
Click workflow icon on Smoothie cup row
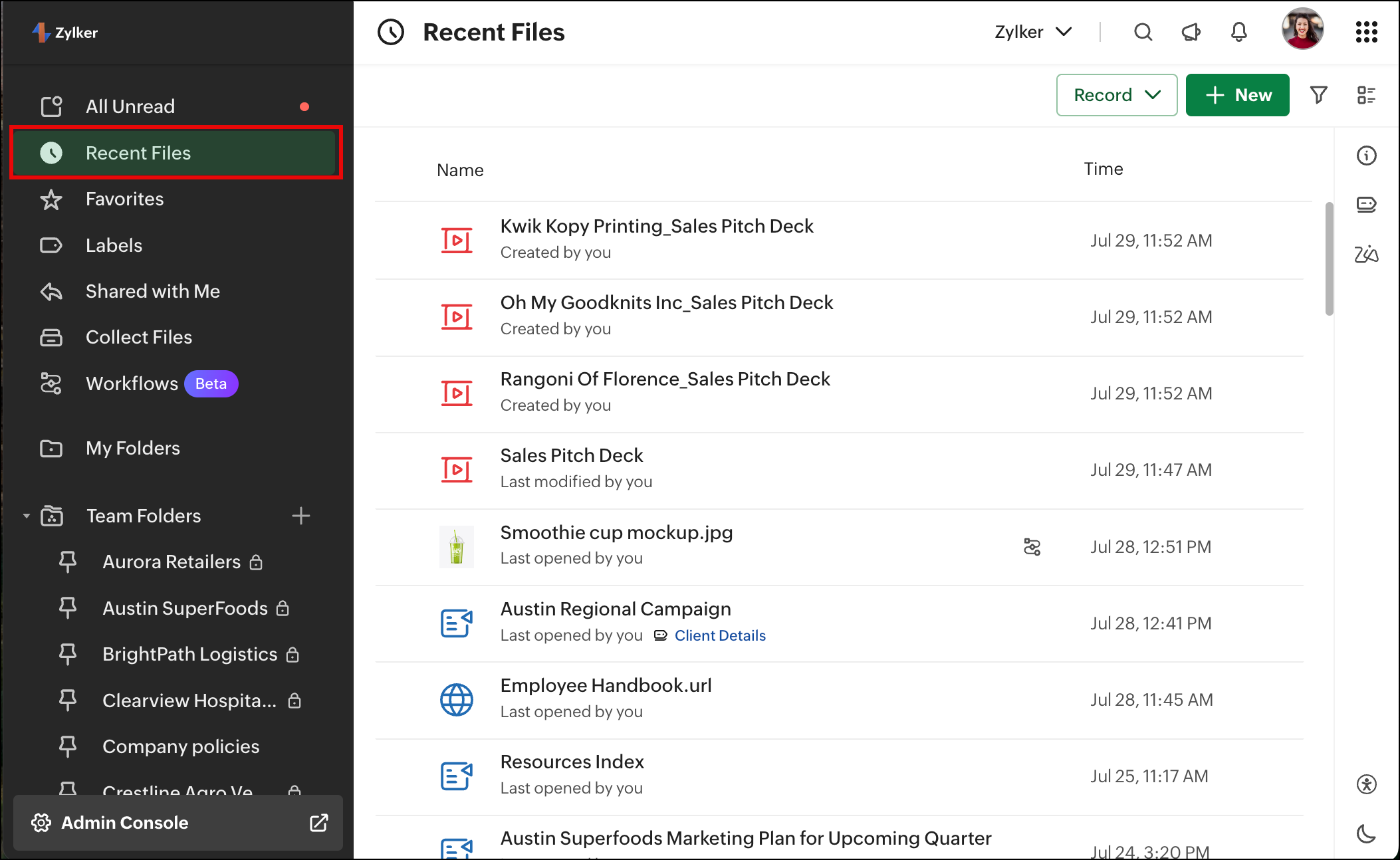tap(1032, 547)
